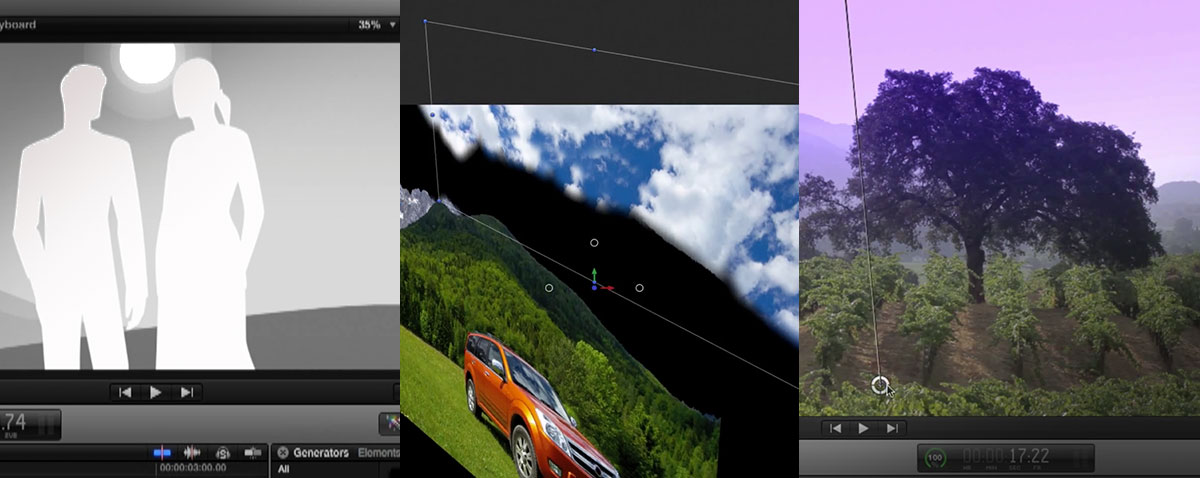This screenshot has height=478, width=1200.
Task: Go to previous edit in silhouette viewer
Action: (125, 392)
